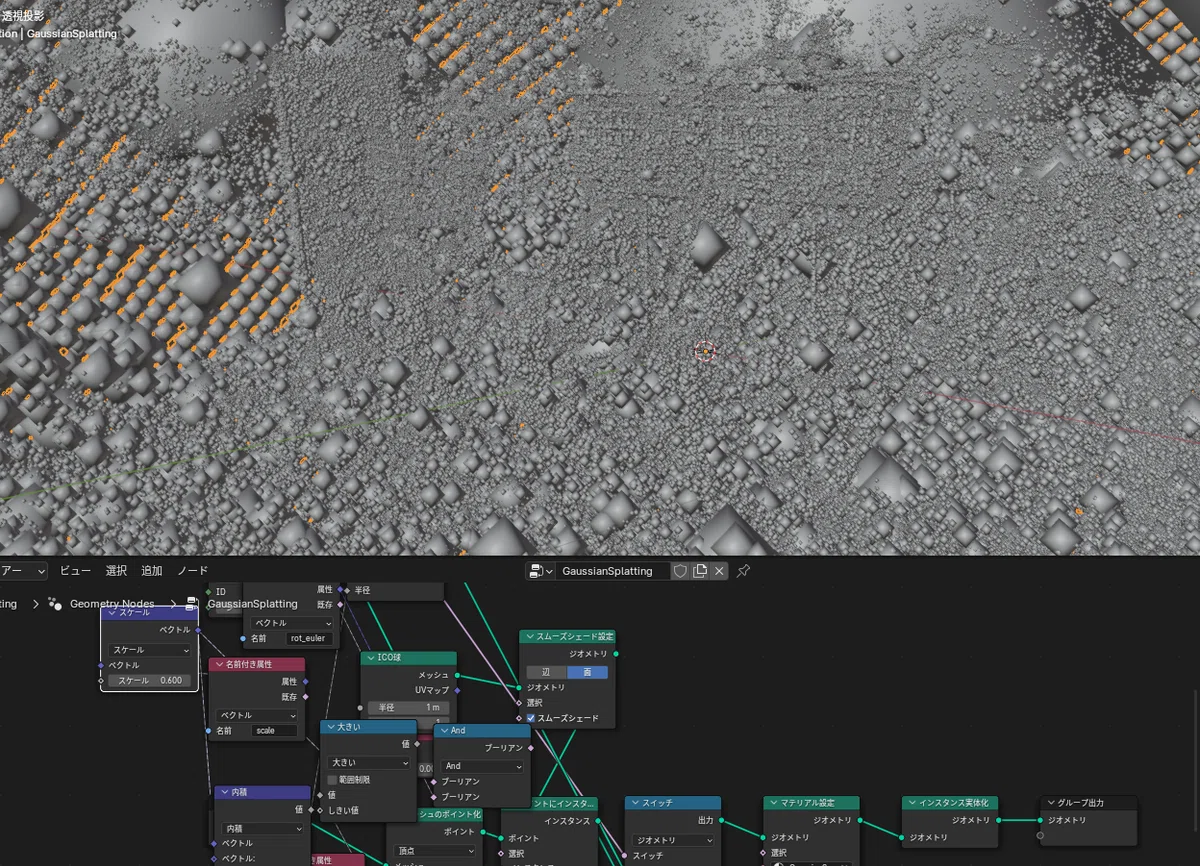Click the 半径 1 m field in ICO球
The width and height of the screenshot is (1200, 866).
tap(409, 707)
